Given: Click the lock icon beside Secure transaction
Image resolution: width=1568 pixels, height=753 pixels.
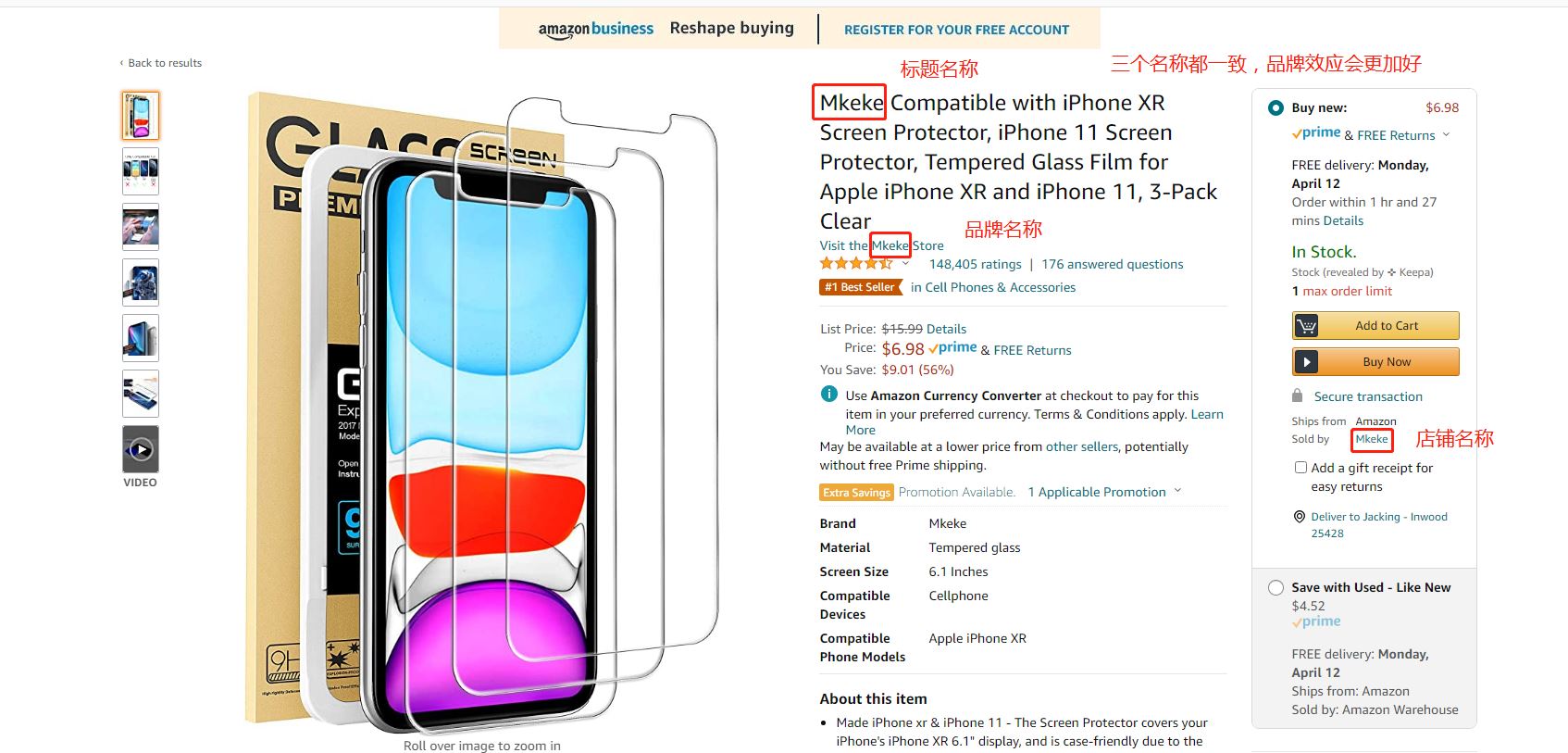Looking at the screenshot, I should point(1298,395).
